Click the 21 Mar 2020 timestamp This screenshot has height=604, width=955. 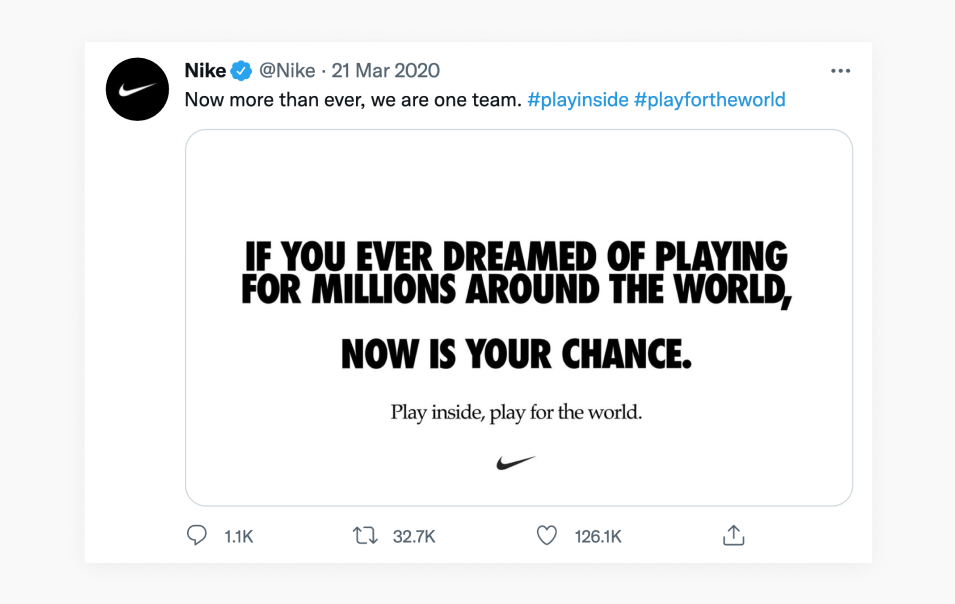[386, 70]
